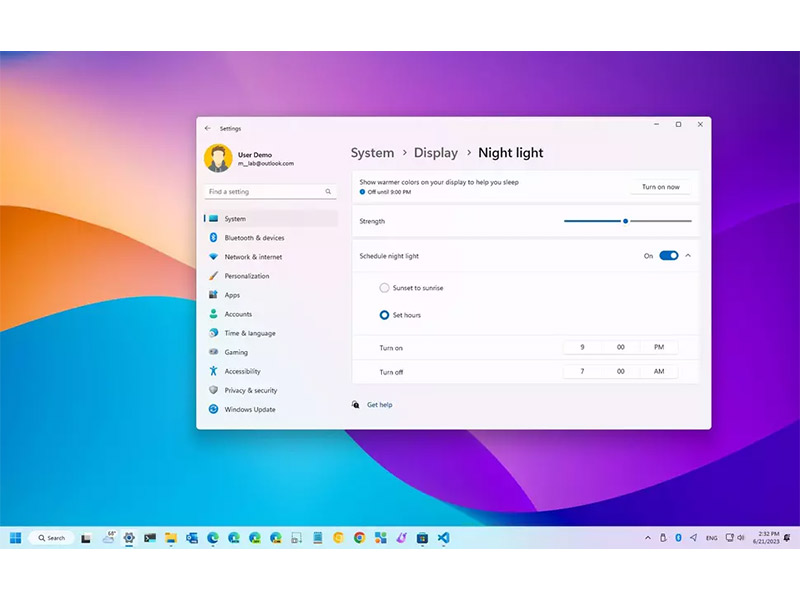
Task: Open the Turn off hour picker showing 7
Action: tap(582, 371)
